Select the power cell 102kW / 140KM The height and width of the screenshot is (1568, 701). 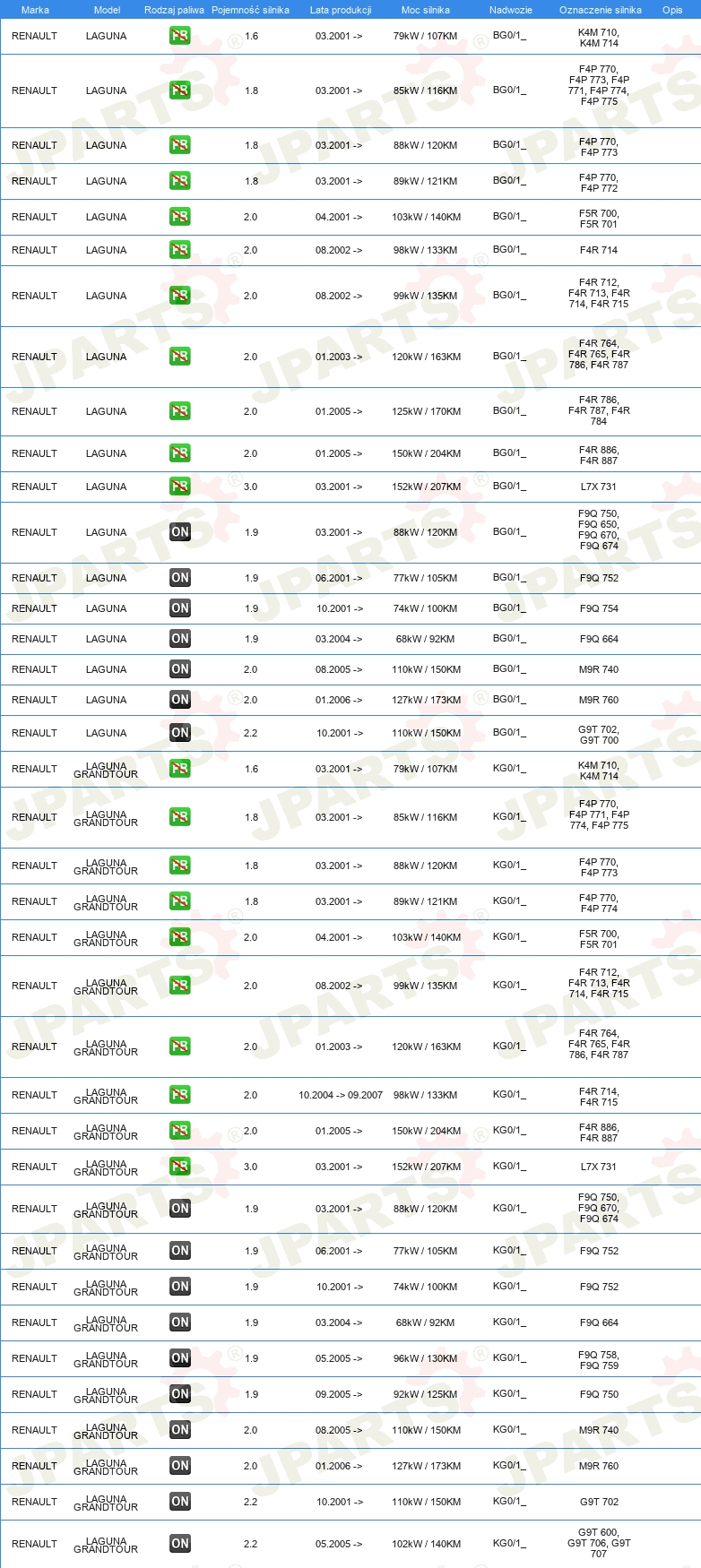point(426,1544)
